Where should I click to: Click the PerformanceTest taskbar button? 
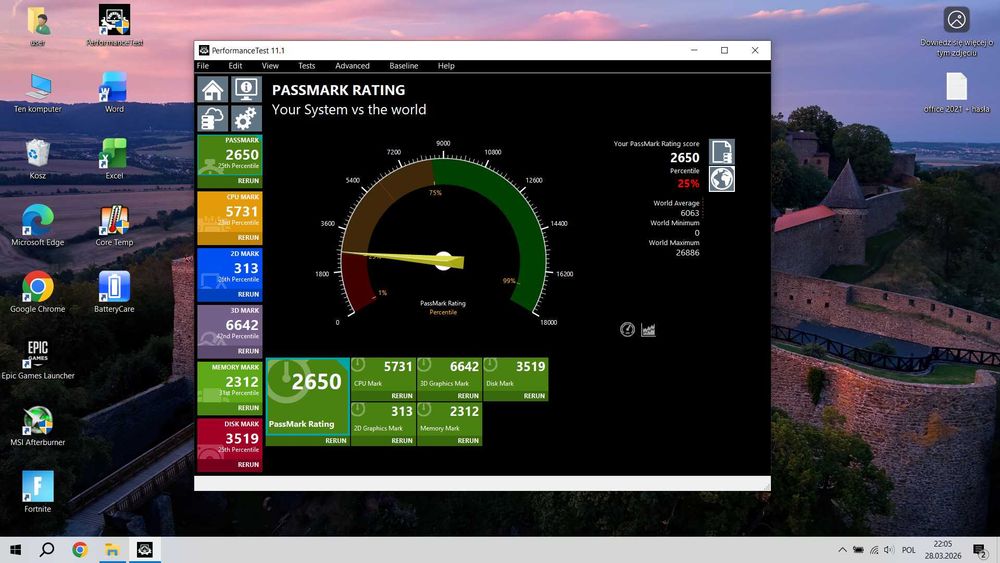(x=145, y=550)
